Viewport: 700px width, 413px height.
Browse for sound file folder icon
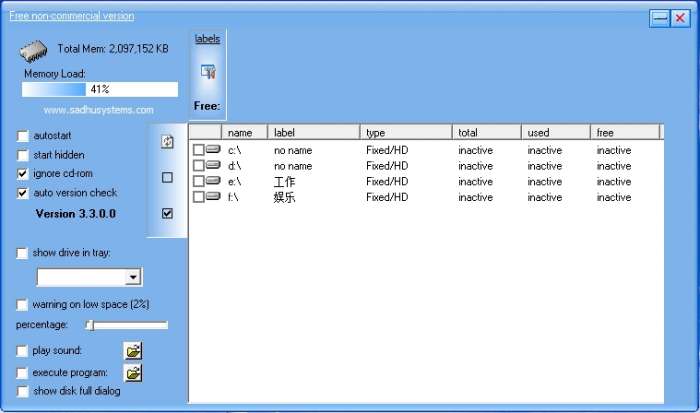[x=133, y=351]
